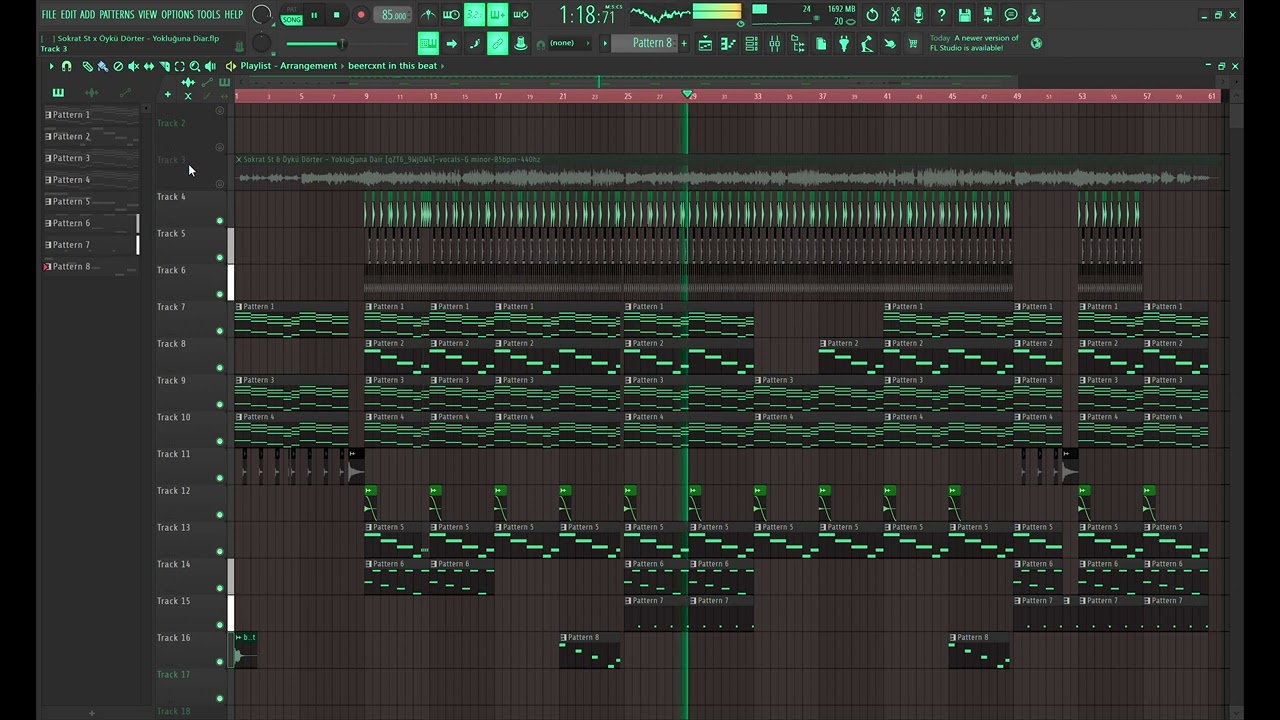Select Pattern 8 in the picker
Screen dimensions: 1280x720
pyautogui.click(x=91, y=266)
